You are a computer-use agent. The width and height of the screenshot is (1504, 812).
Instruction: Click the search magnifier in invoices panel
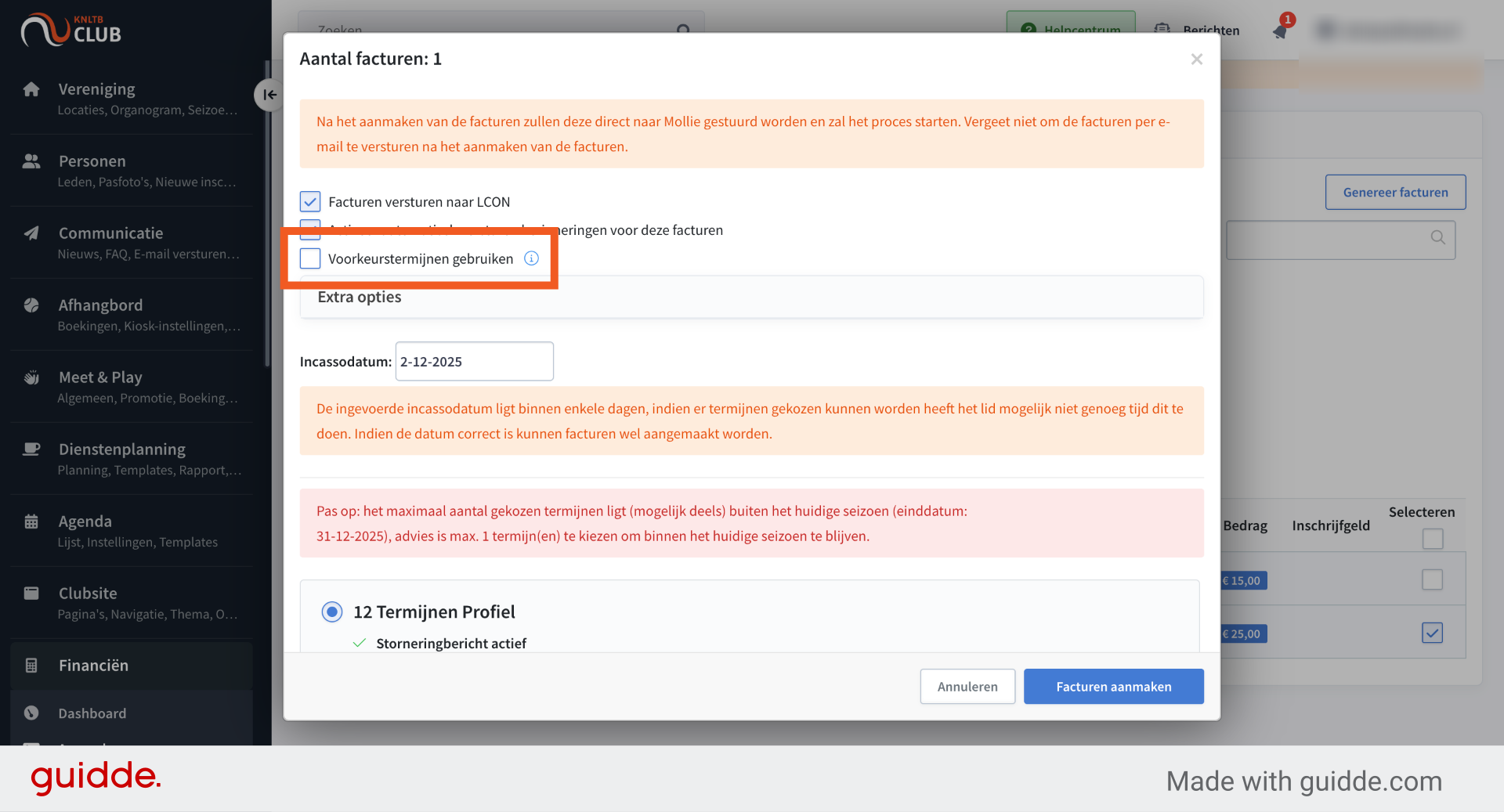coord(1438,237)
